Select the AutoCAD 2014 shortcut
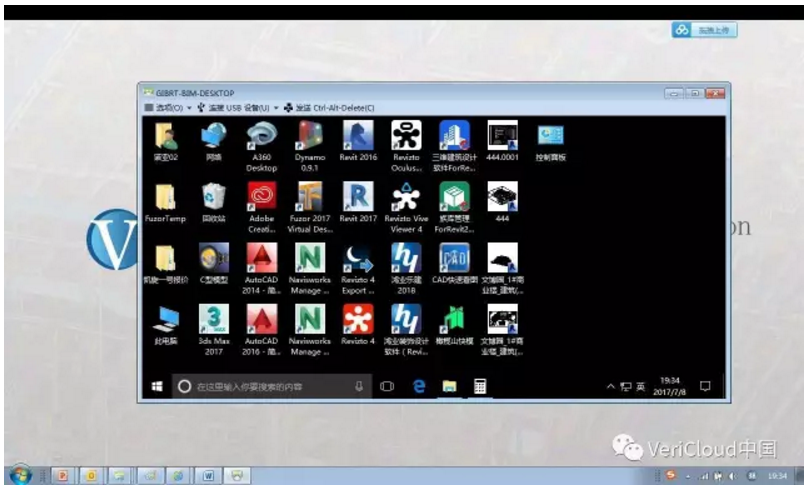 point(261,269)
